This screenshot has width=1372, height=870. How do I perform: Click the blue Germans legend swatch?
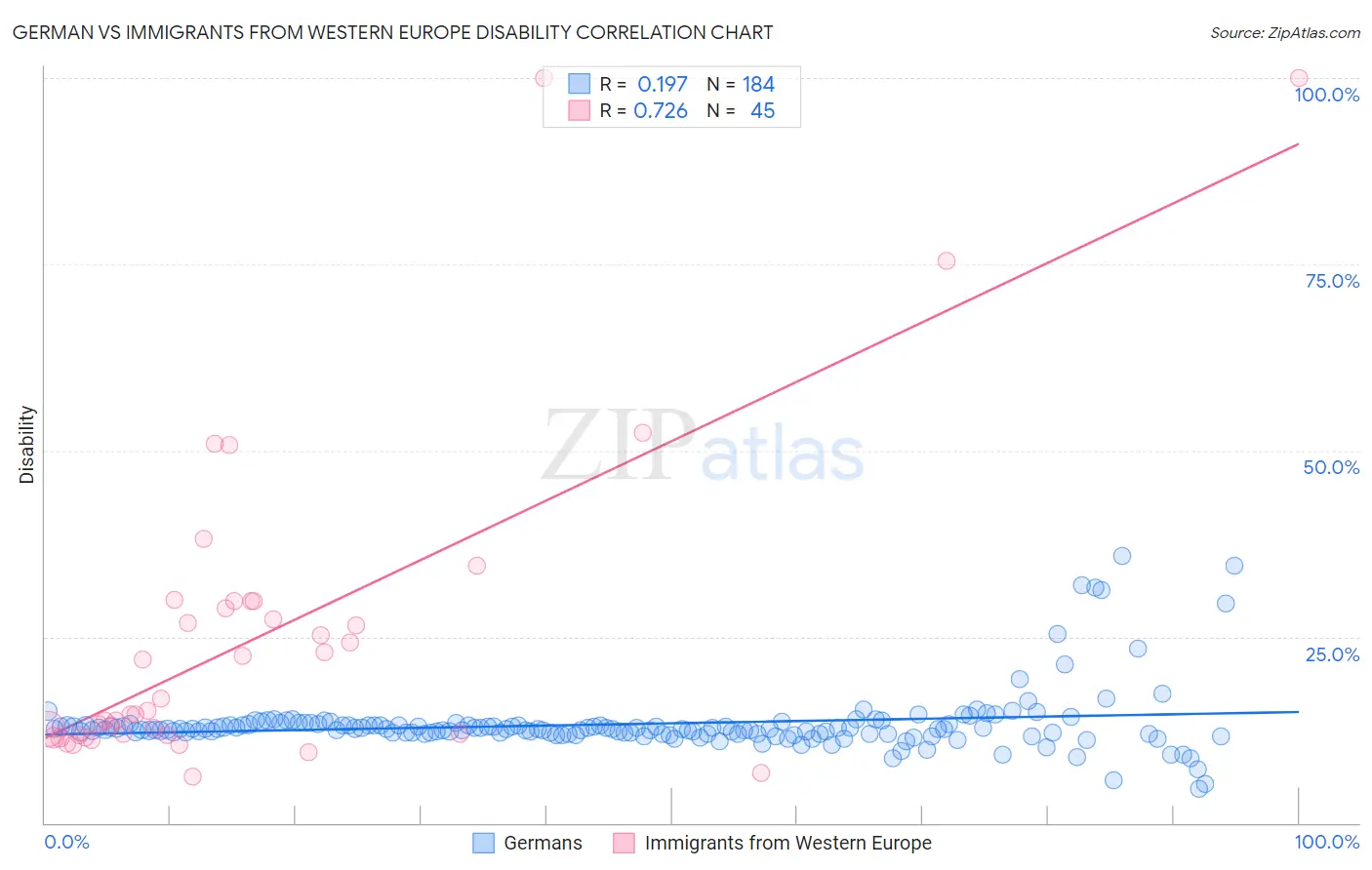483,843
